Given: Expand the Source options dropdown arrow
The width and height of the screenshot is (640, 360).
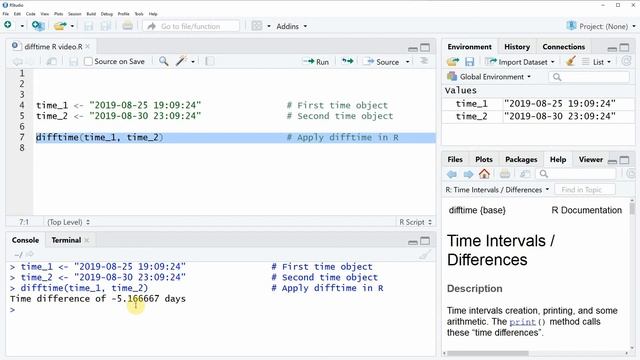Looking at the screenshot, I should coord(407,62).
